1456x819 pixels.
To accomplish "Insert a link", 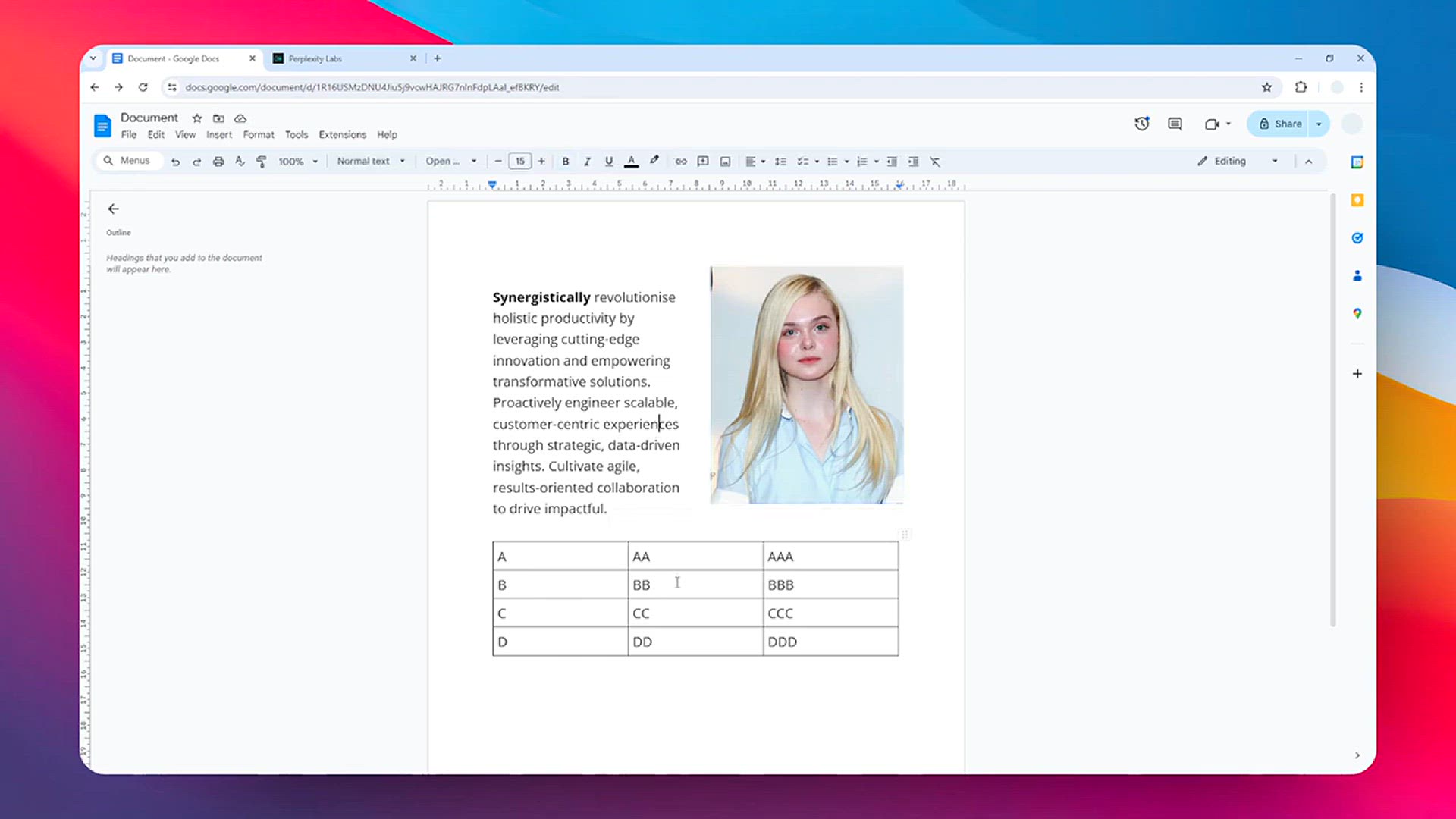I will pos(681,162).
